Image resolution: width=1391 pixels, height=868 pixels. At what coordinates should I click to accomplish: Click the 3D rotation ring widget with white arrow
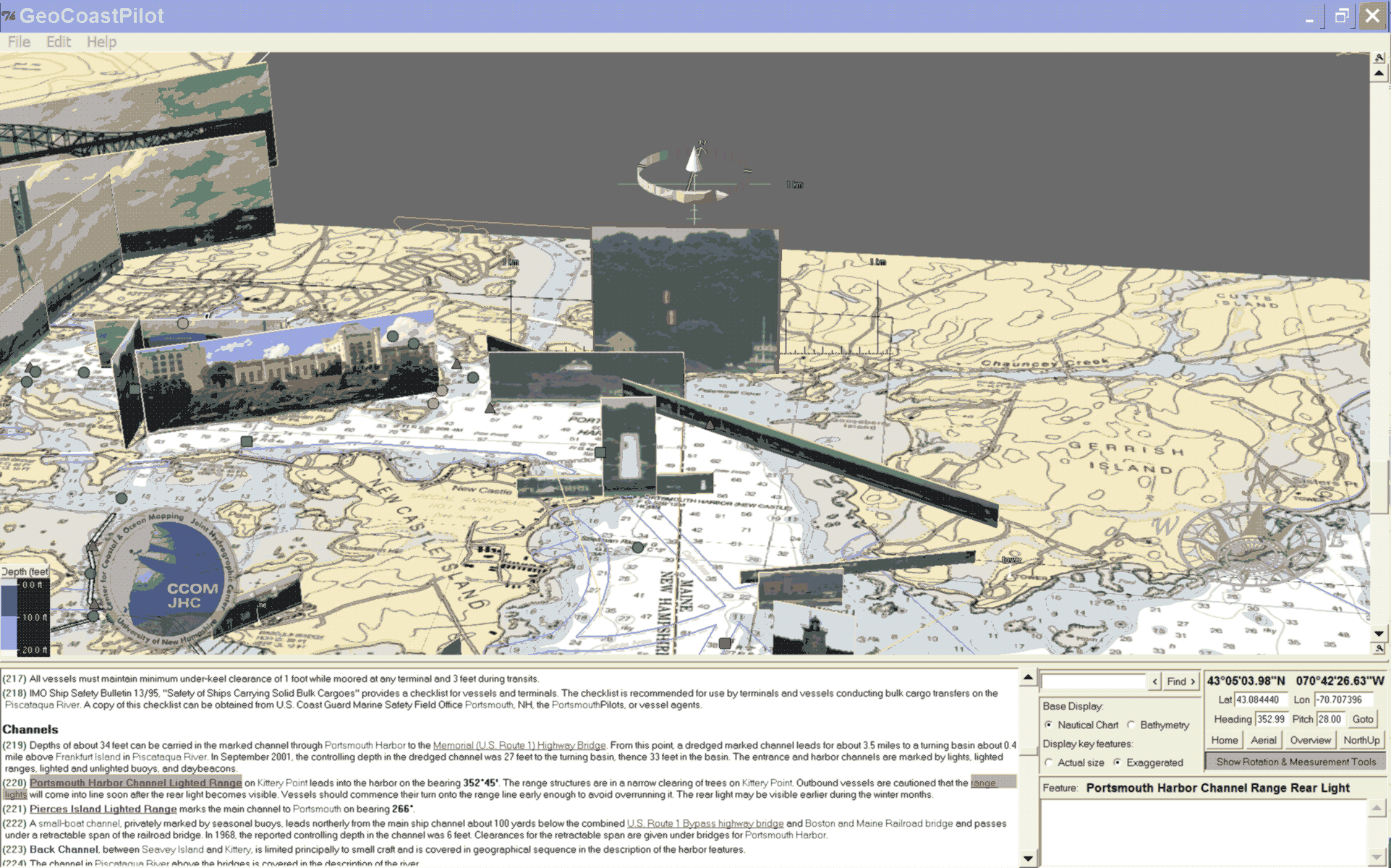684,176
